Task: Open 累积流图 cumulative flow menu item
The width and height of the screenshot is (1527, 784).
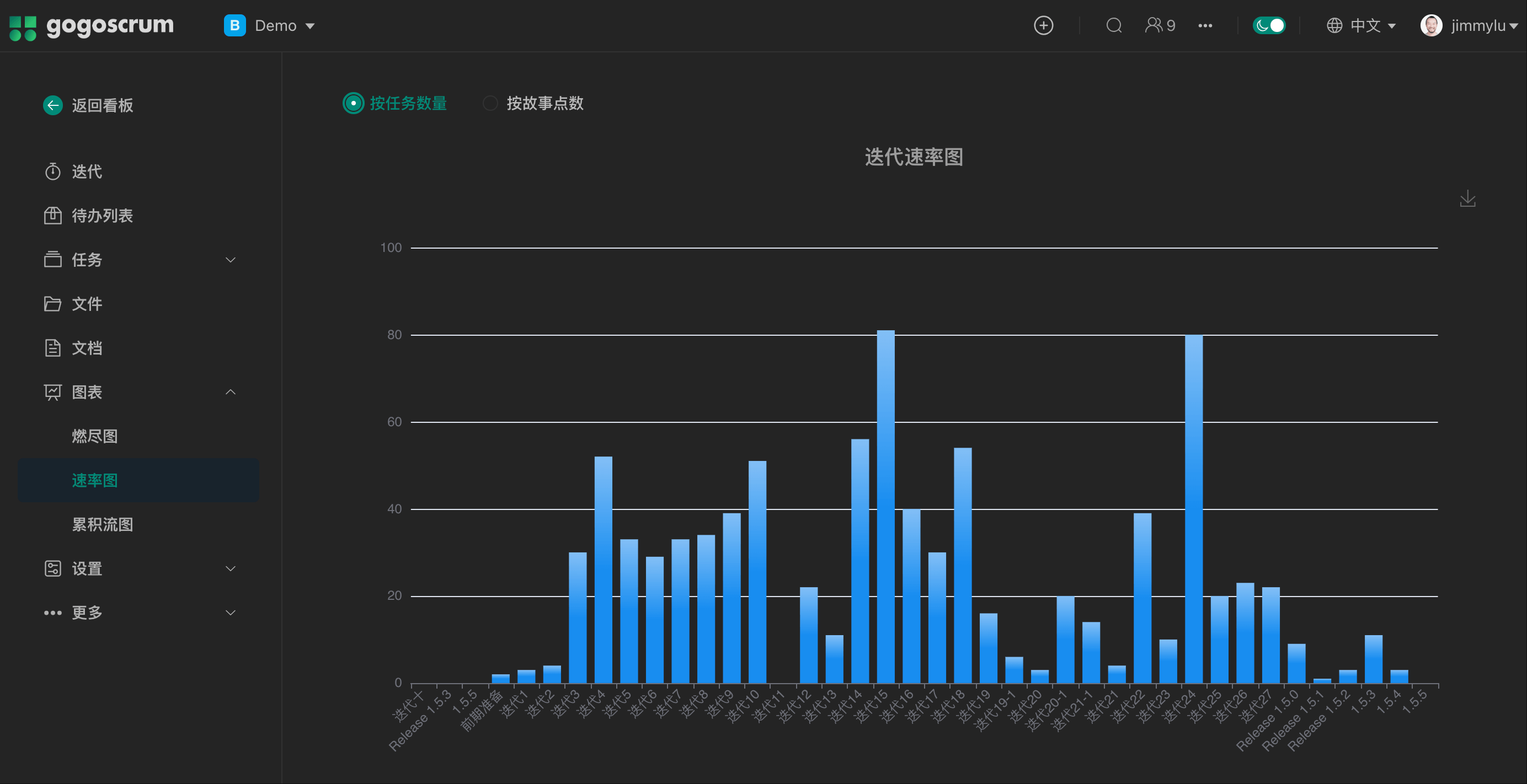Action: click(103, 524)
